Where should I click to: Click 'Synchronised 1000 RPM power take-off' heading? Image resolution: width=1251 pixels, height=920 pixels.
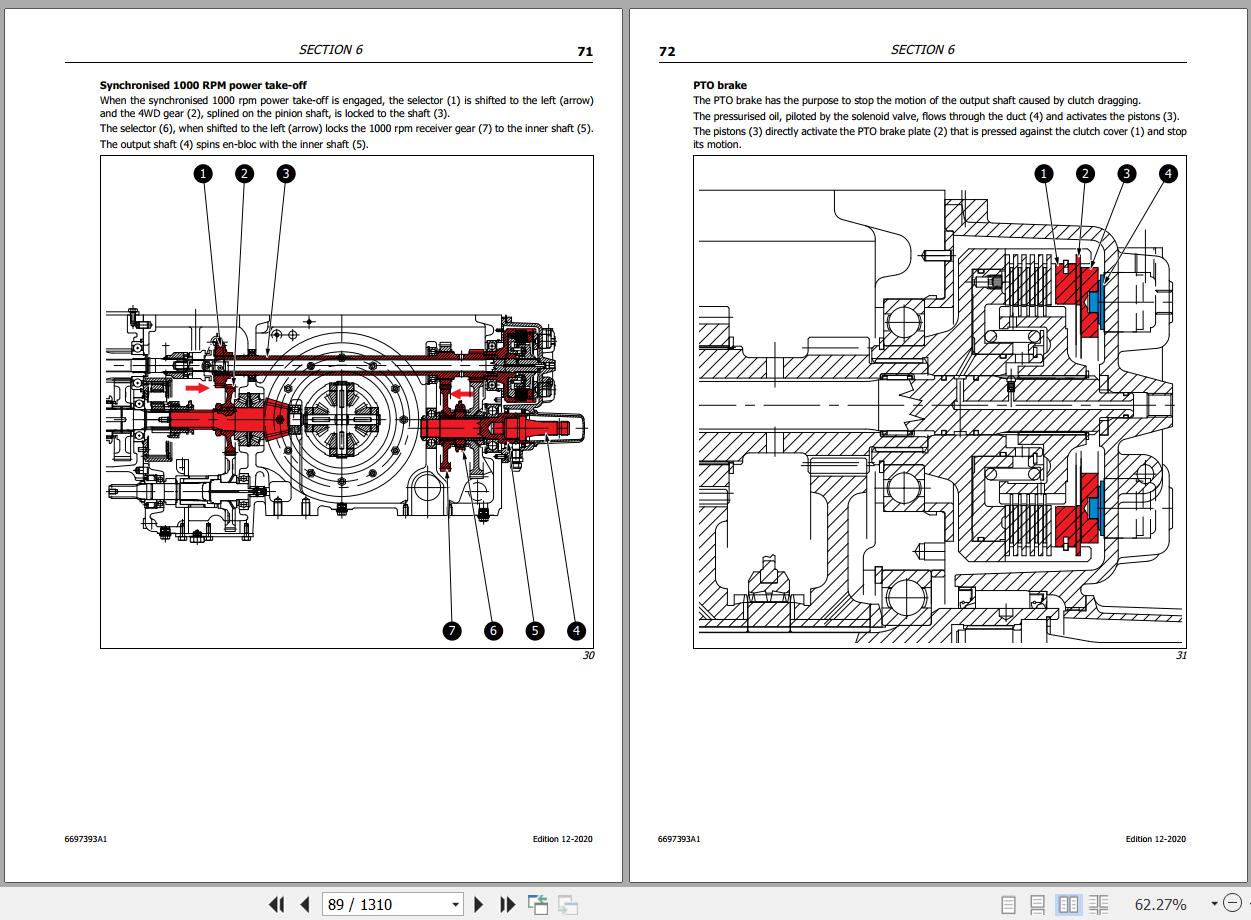click(203, 86)
